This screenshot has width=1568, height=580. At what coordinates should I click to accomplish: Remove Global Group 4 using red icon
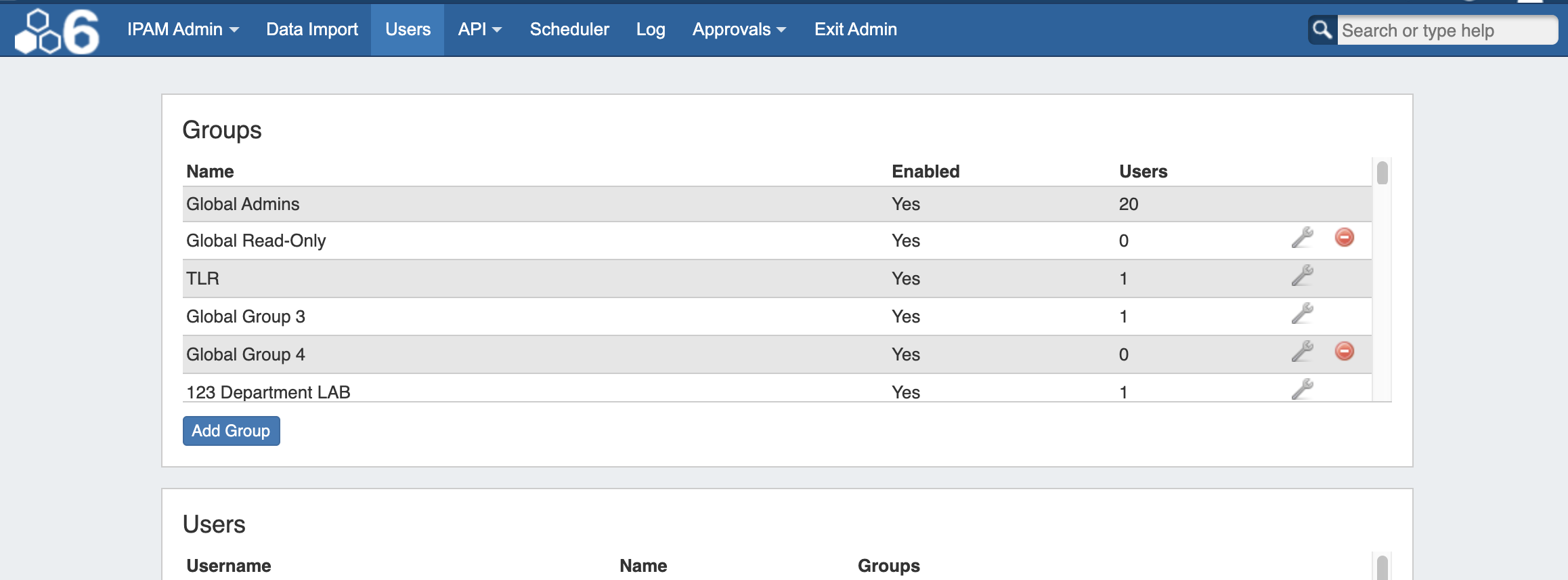(x=1344, y=351)
